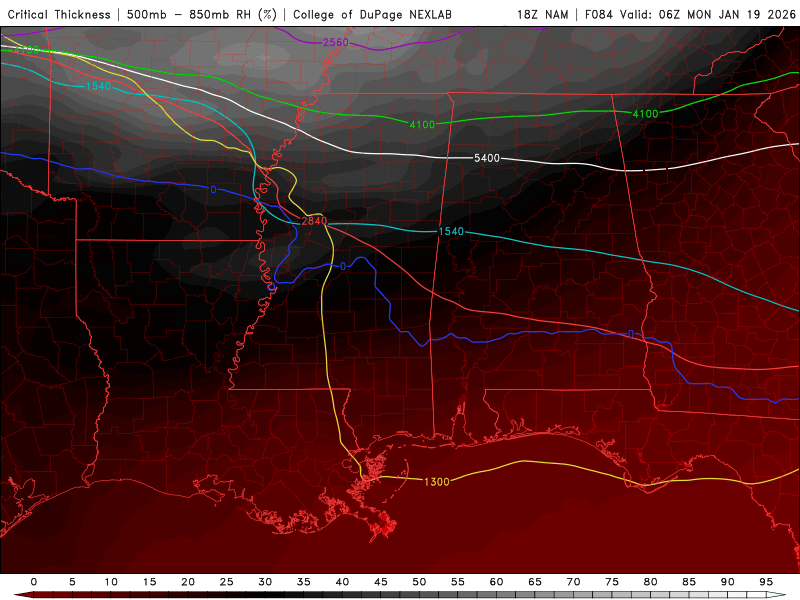Viewport: 800px width, 600px height.
Task: Click the "Critical Thickness" title text
Action: coord(59,15)
